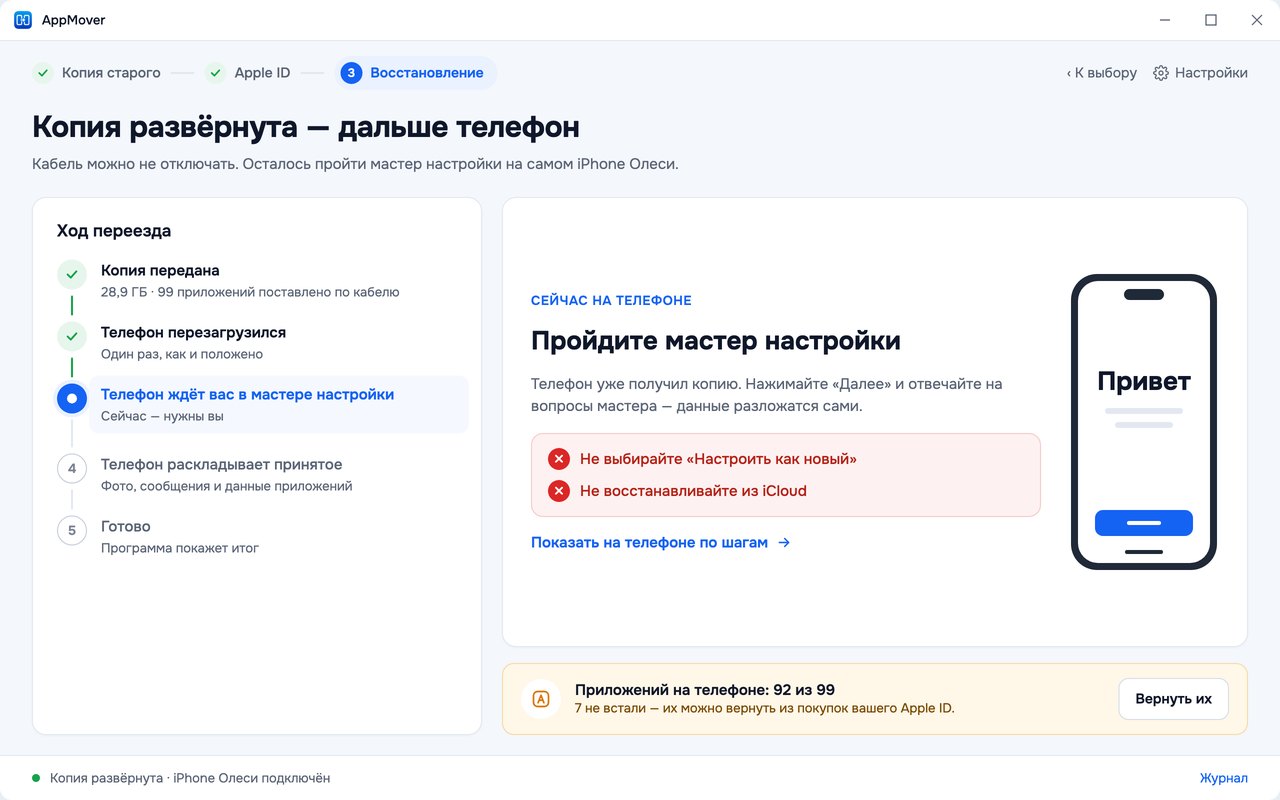
Task: Click the green checkmark beside «Копия старого»
Action: [43, 73]
